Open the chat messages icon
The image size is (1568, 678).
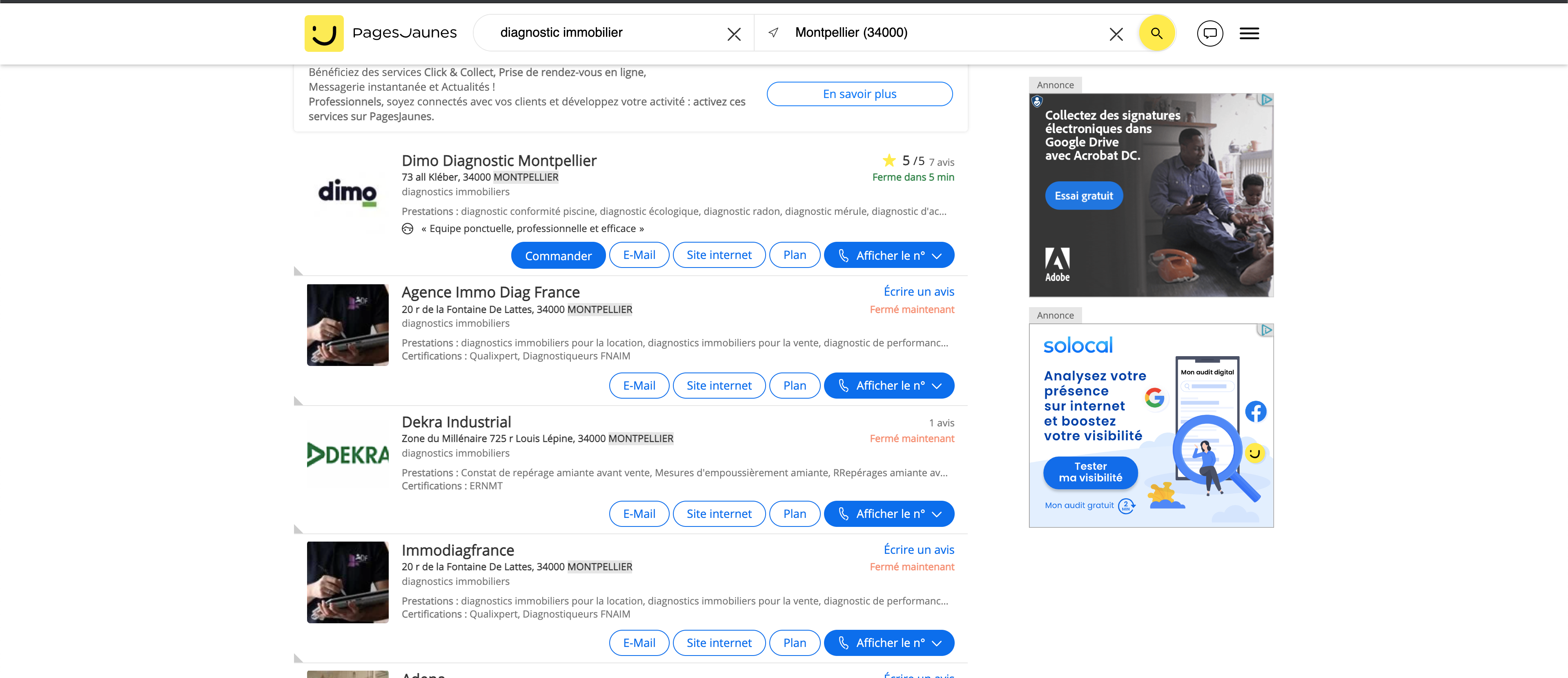(1209, 33)
